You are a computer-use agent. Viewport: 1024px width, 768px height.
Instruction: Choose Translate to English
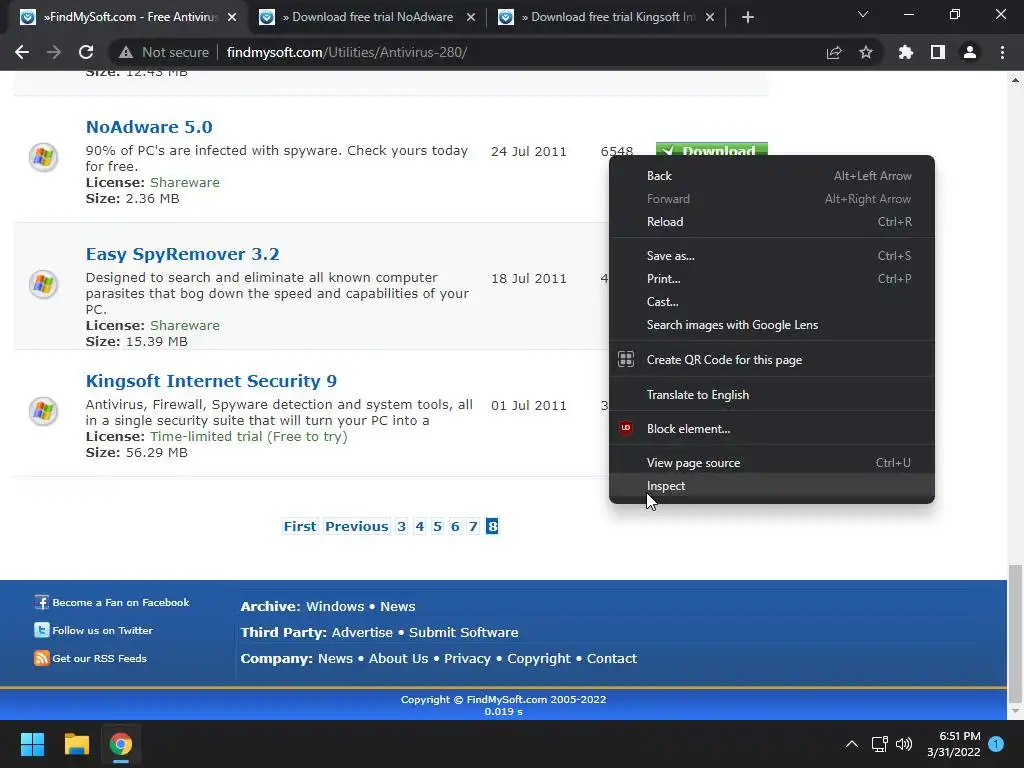point(771,394)
